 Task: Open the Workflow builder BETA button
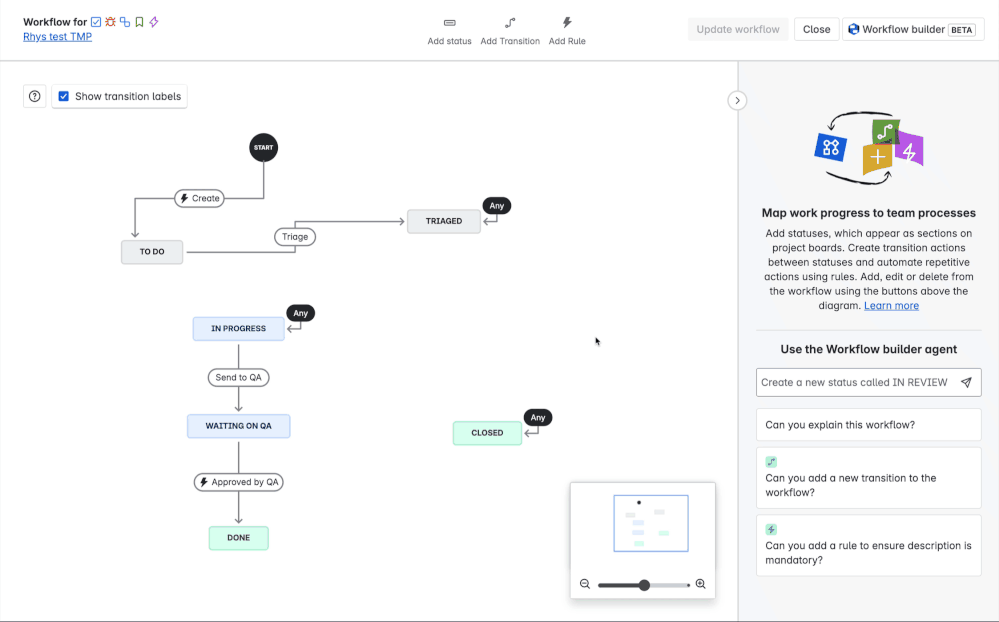pos(913,29)
